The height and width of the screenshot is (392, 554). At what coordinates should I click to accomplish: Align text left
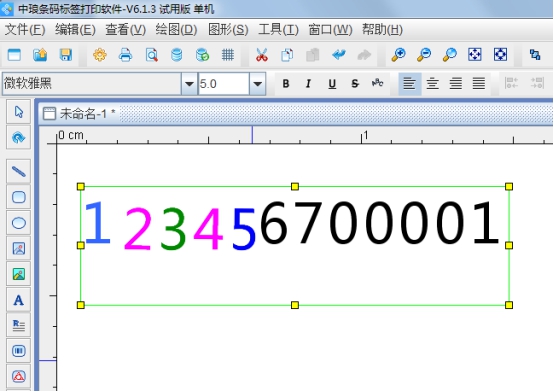409,84
